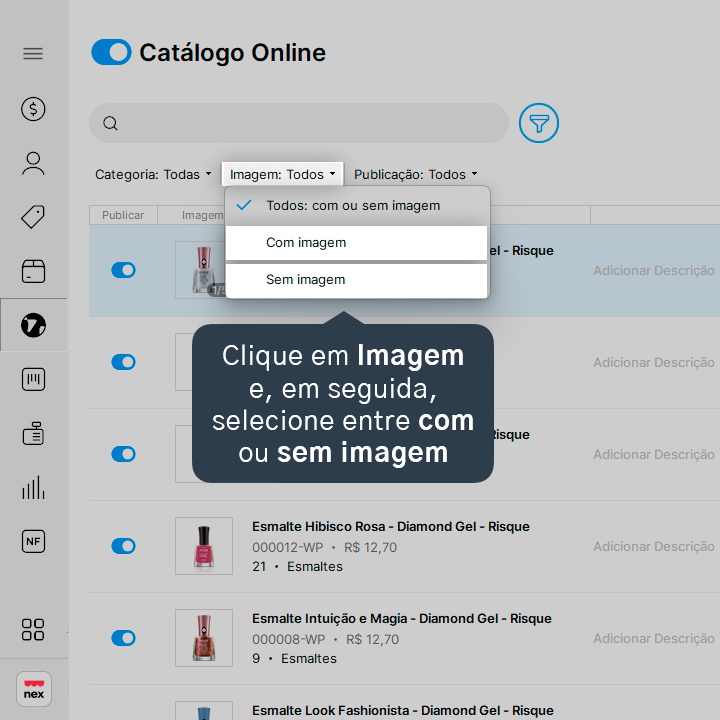Open the reports bar chart icon
Viewport: 720px width, 720px height.
click(33, 487)
